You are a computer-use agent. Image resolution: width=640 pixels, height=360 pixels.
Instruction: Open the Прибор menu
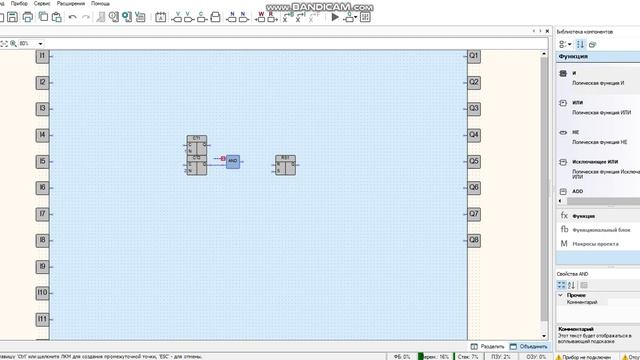tap(19, 3)
